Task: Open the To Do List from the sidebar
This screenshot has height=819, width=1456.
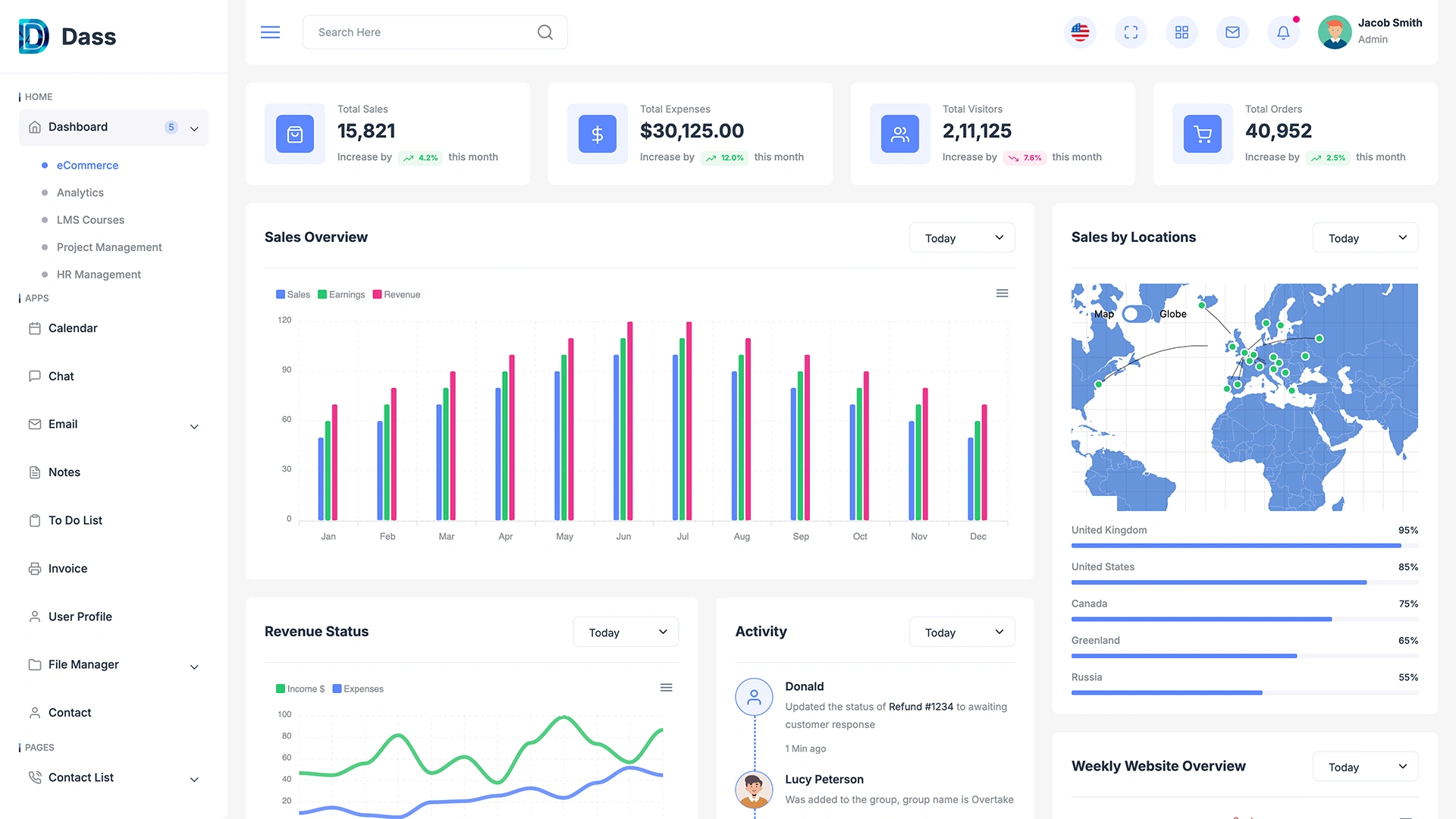Action: coord(75,520)
